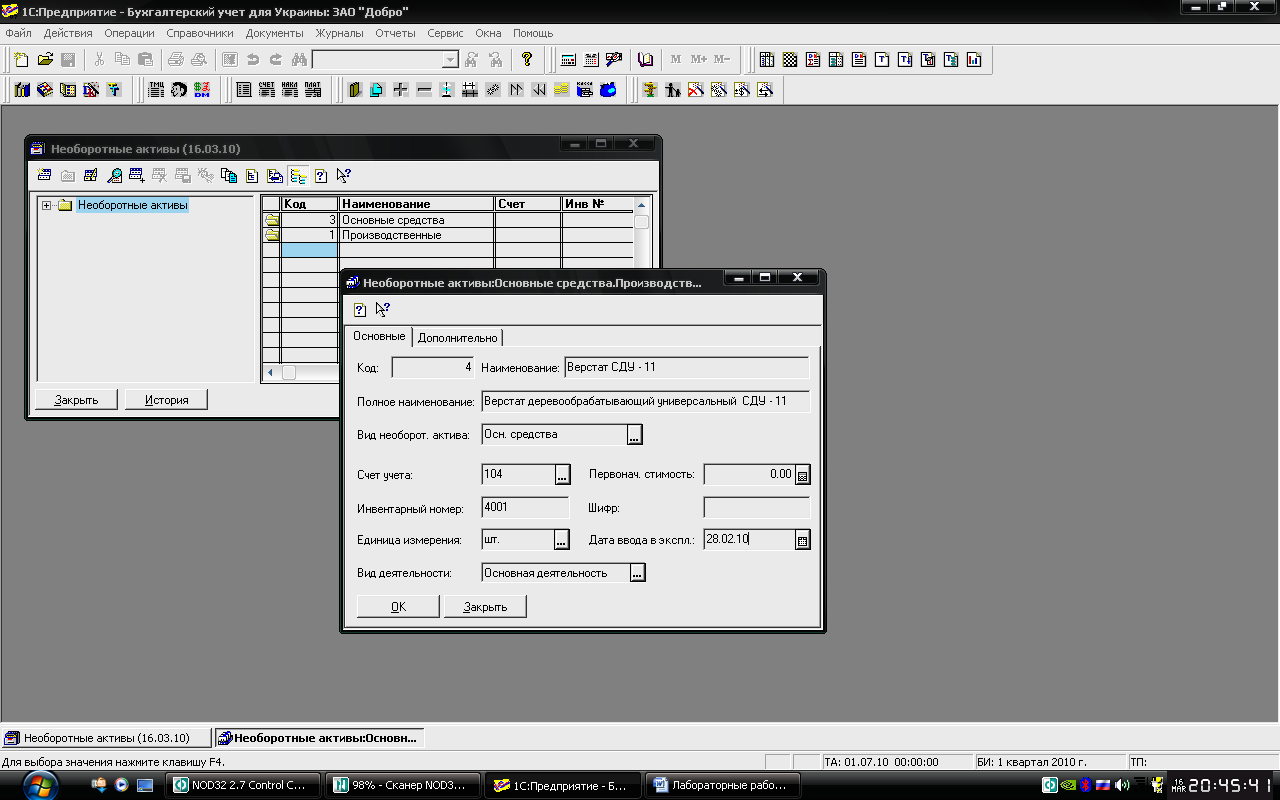
Task: Open the calendar icon next to calculator
Action: 591,60
